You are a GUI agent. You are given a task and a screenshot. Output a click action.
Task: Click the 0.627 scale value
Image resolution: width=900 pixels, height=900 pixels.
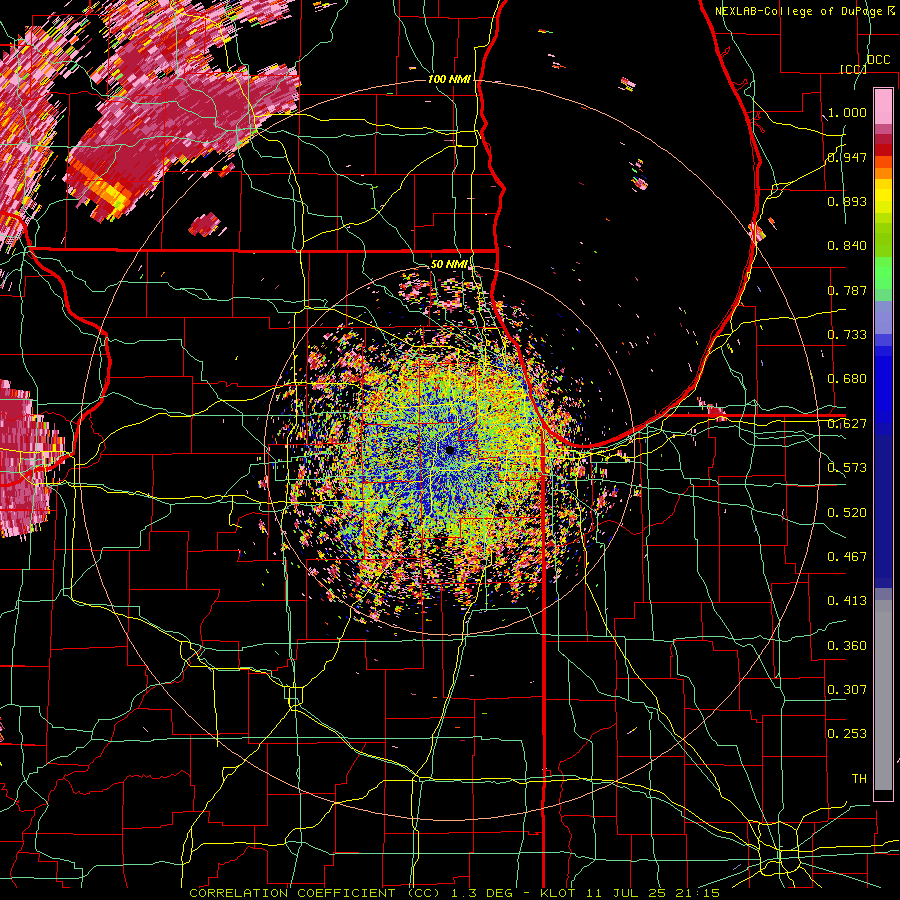pyautogui.click(x=847, y=424)
